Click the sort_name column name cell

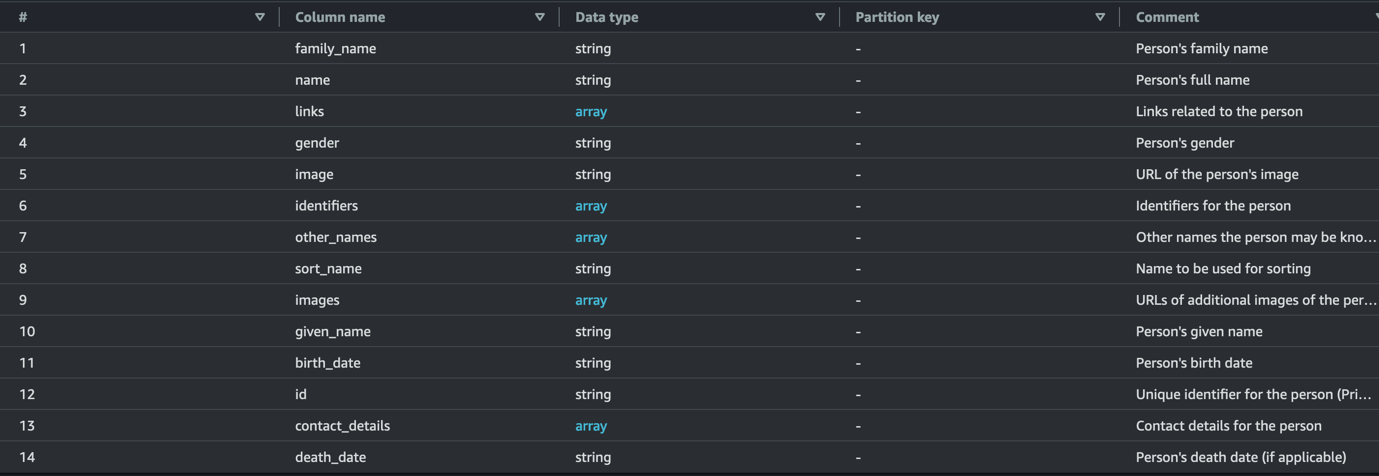point(328,269)
